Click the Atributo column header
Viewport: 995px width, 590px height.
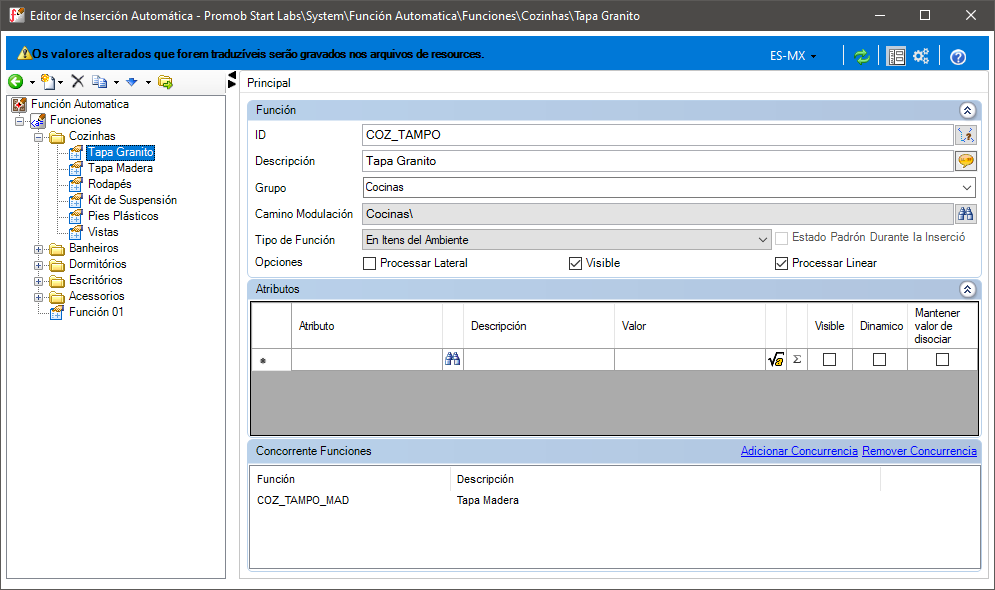(x=367, y=326)
